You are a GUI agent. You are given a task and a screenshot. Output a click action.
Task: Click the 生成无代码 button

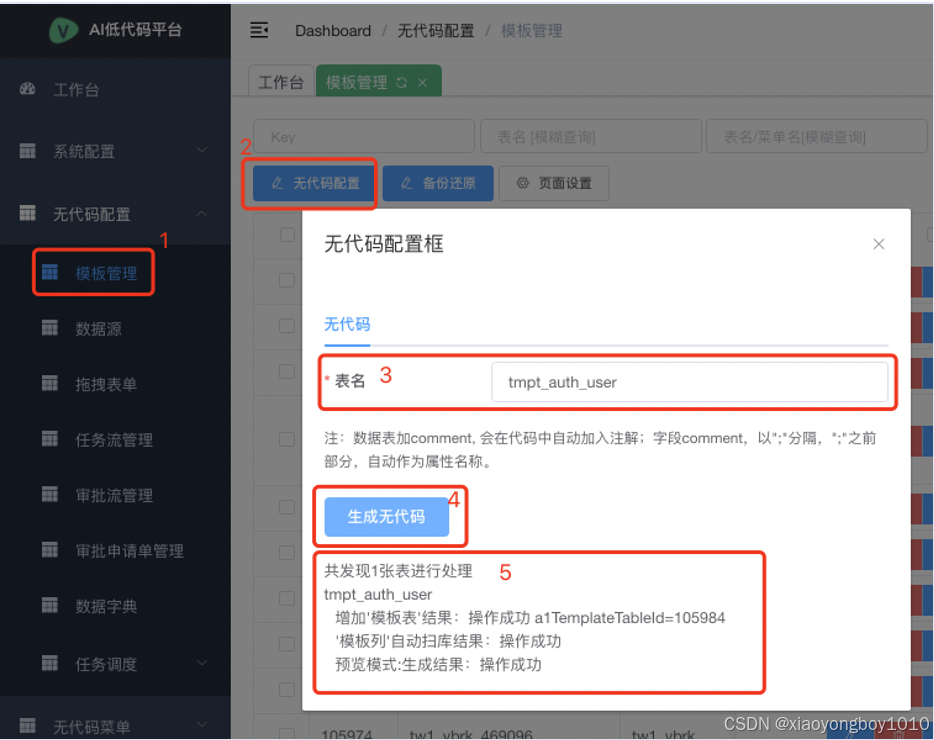387,517
